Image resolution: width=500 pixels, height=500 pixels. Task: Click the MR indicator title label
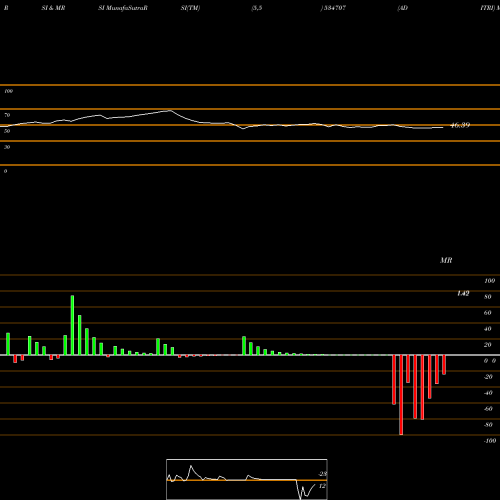tap(446, 260)
